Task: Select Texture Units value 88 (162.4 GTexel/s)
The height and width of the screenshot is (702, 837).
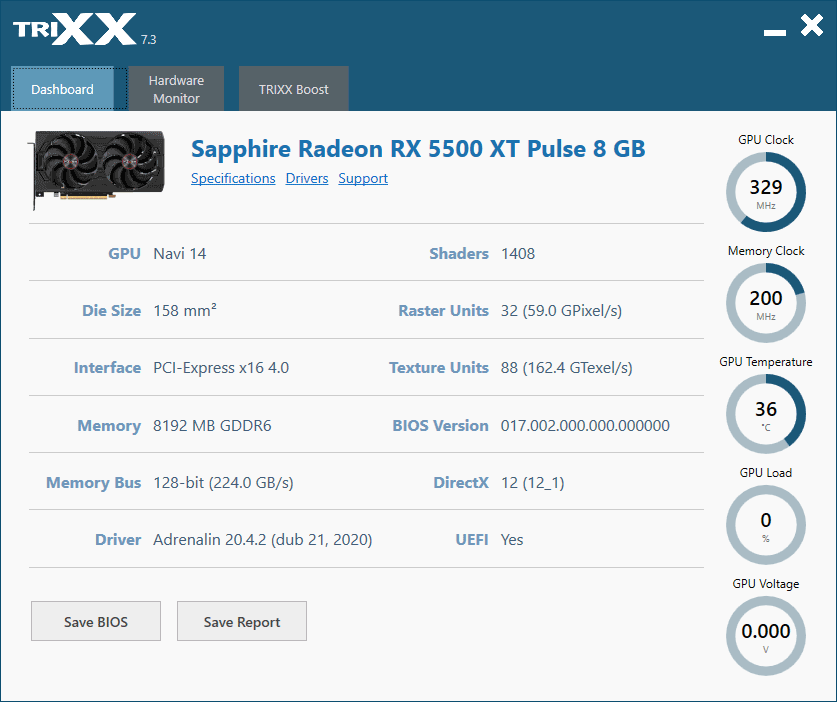Action: coord(567,368)
